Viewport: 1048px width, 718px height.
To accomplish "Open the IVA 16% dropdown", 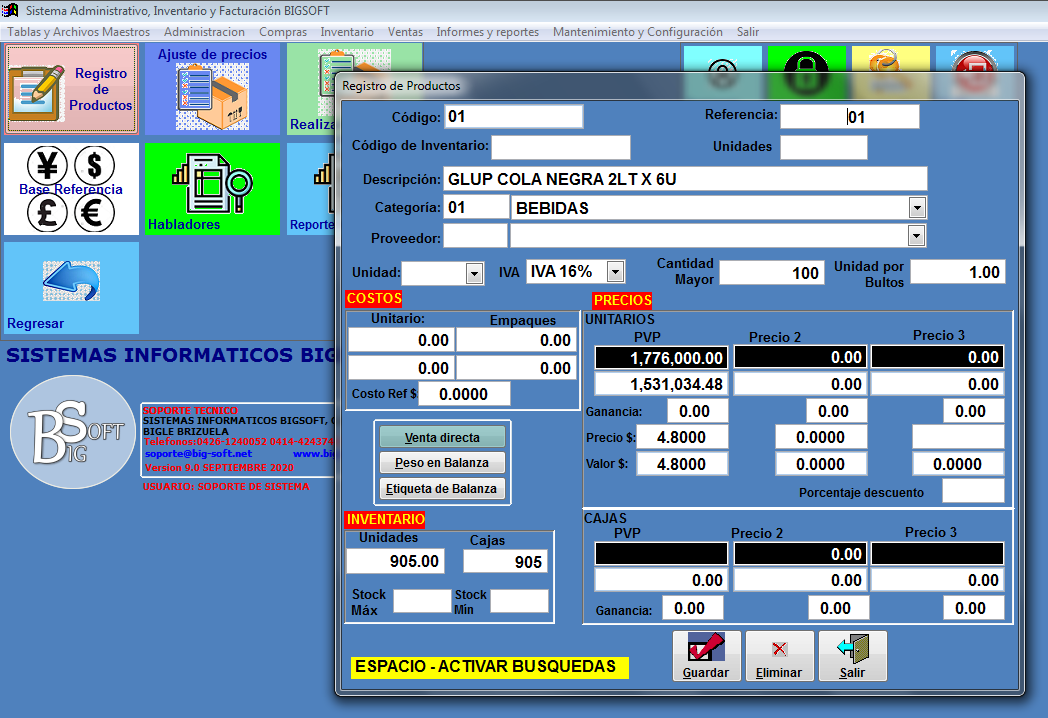I will pyautogui.click(x=615, y=272).
